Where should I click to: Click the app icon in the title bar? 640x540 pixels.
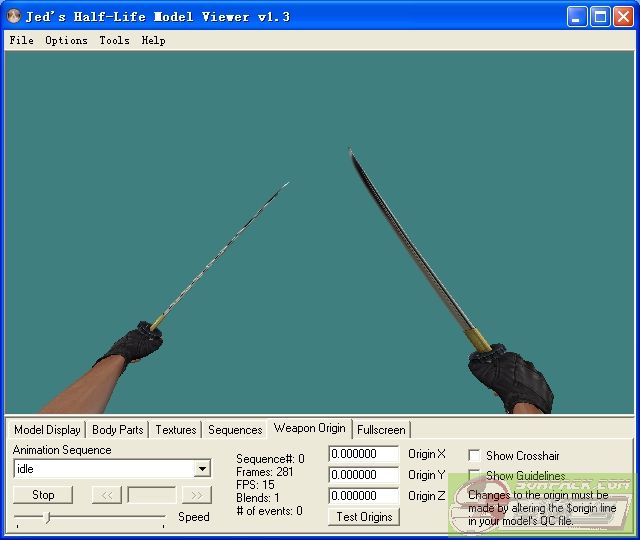[14, 17]
